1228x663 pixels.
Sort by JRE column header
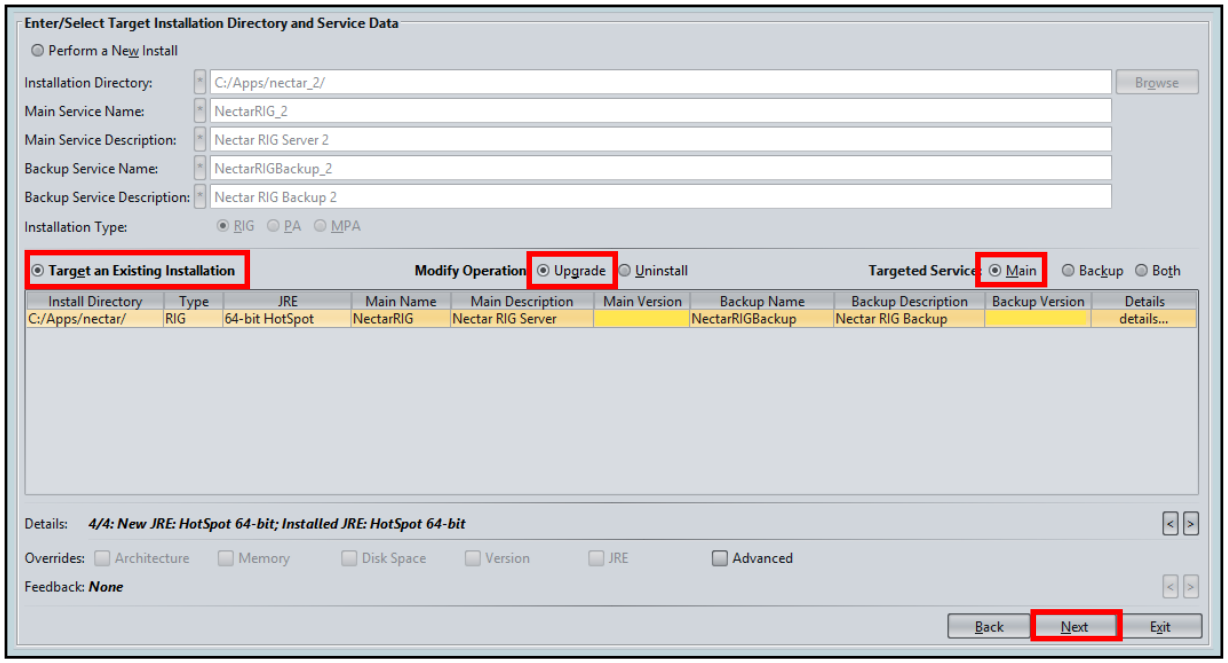(x=287, y=301)
